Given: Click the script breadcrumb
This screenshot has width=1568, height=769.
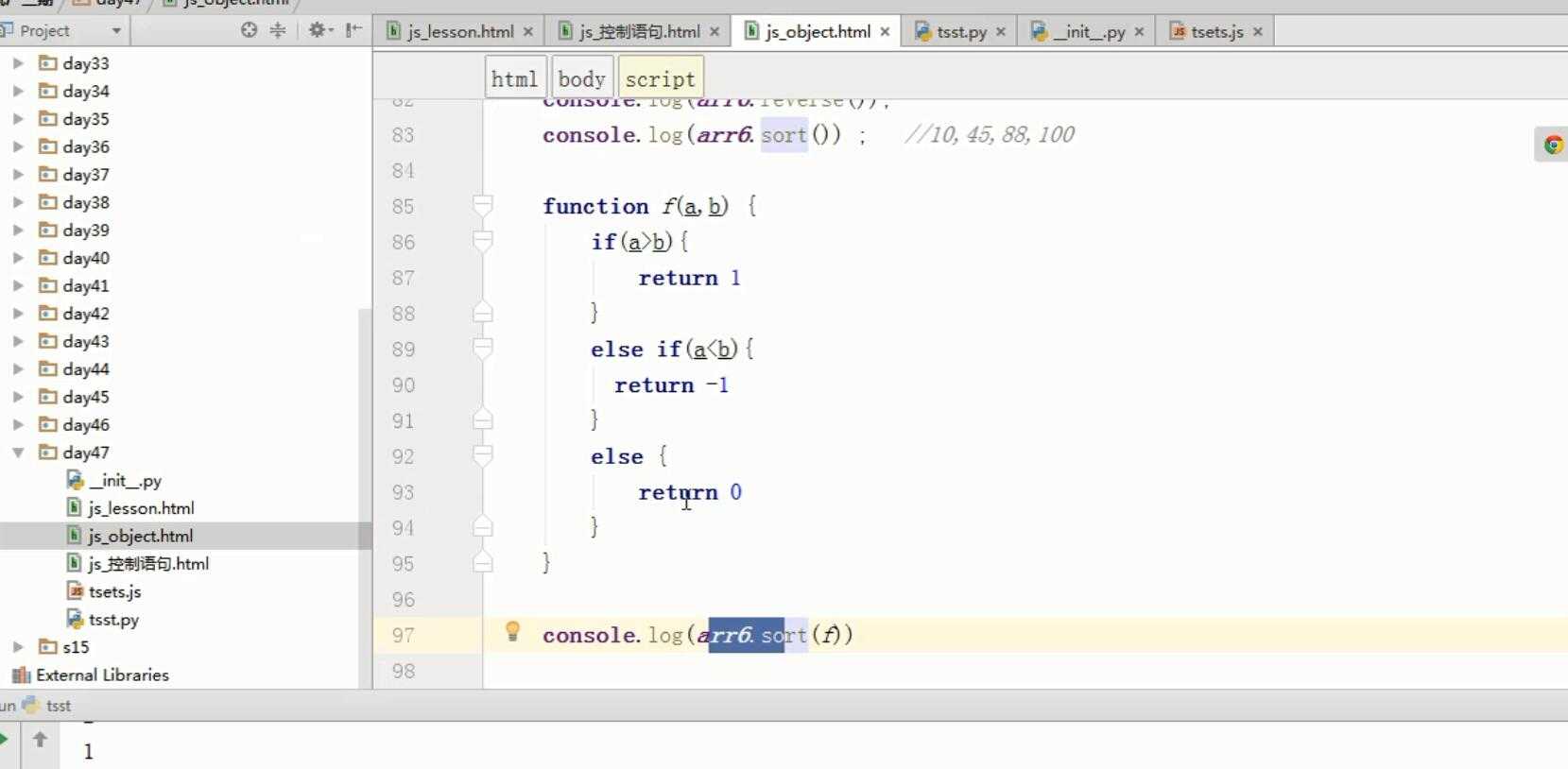Looking at the screenshot, I should pos(660,78).
